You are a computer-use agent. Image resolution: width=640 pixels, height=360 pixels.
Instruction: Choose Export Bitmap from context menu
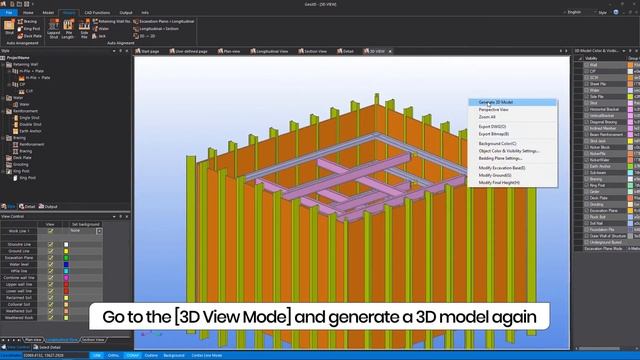point(512,134)
